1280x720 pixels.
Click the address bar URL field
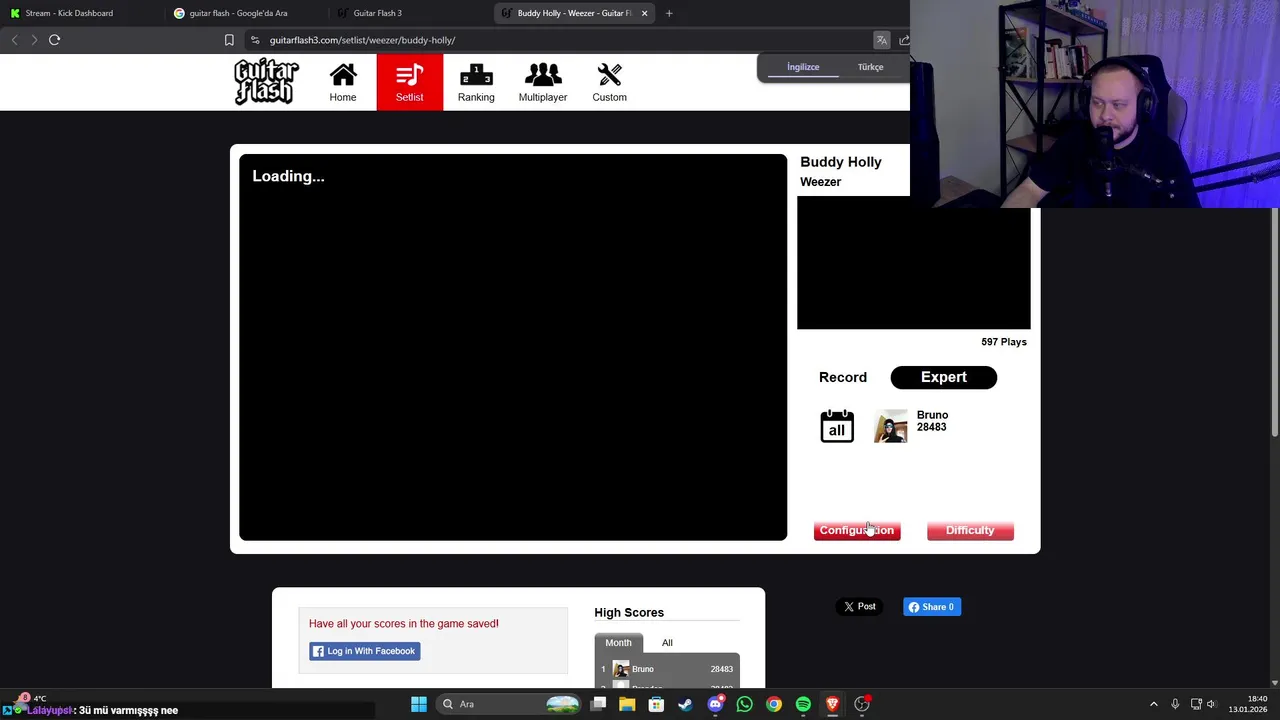pos(560,40)
